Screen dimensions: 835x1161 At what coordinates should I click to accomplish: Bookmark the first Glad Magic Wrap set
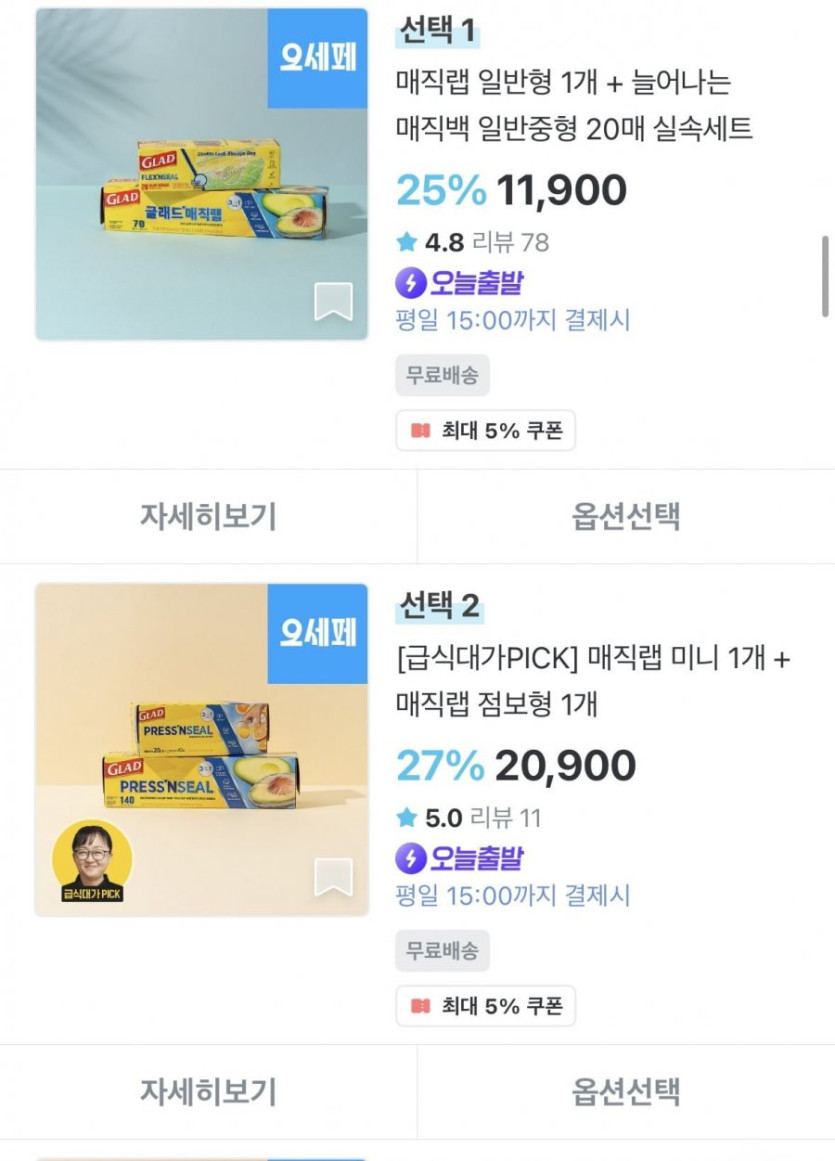(x=333, y=301)
